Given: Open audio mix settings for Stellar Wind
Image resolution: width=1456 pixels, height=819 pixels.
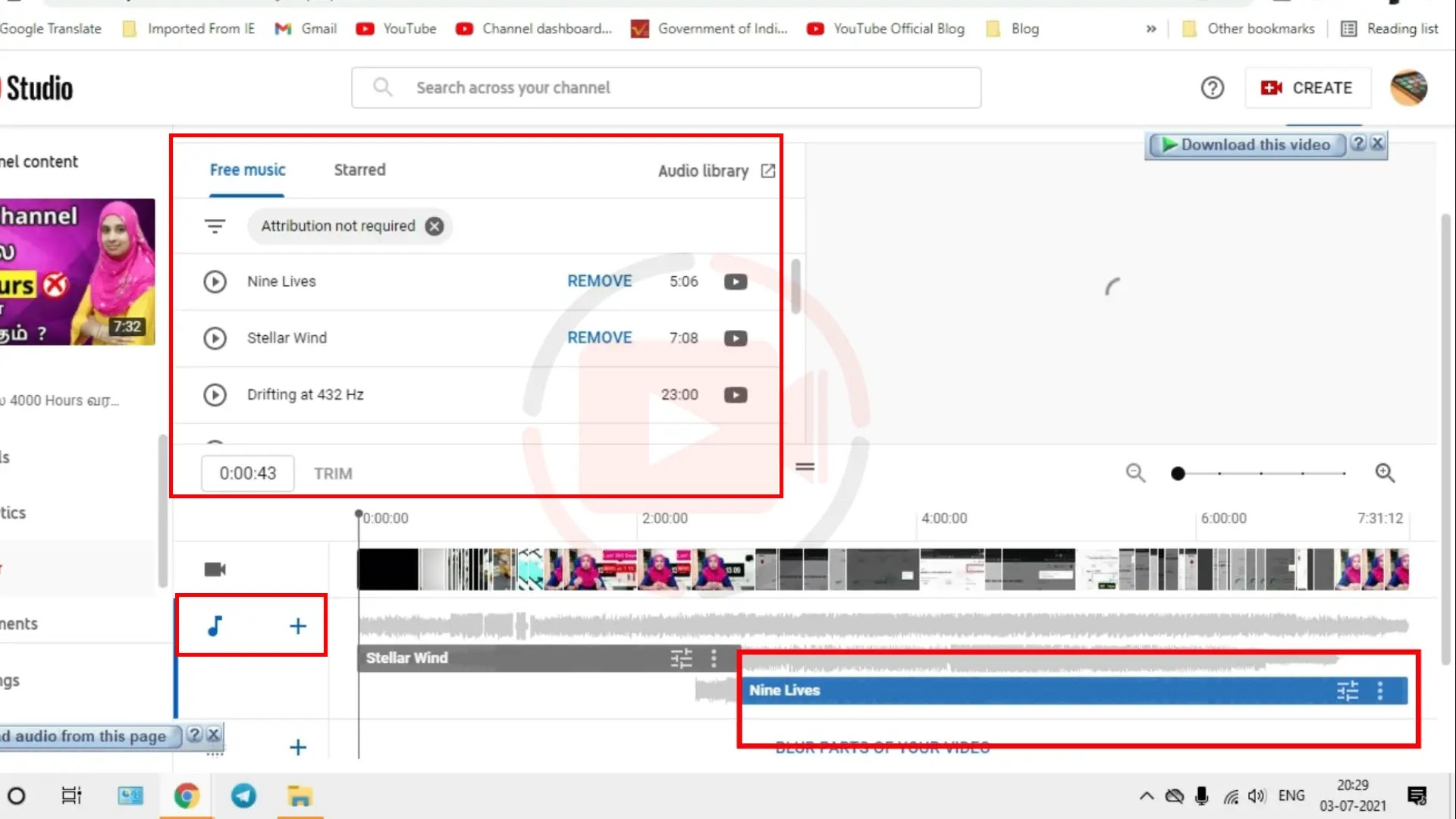Looking at the screenshot, I should [681, 658].
